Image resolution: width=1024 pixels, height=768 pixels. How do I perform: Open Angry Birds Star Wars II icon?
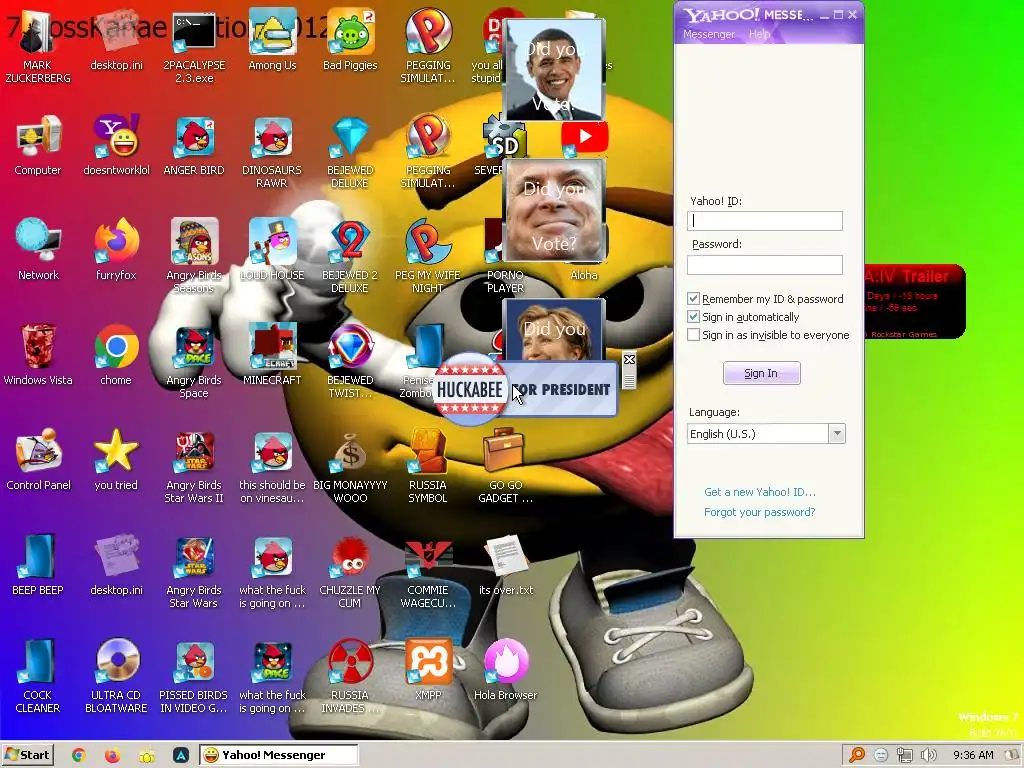tap(194, 466)
